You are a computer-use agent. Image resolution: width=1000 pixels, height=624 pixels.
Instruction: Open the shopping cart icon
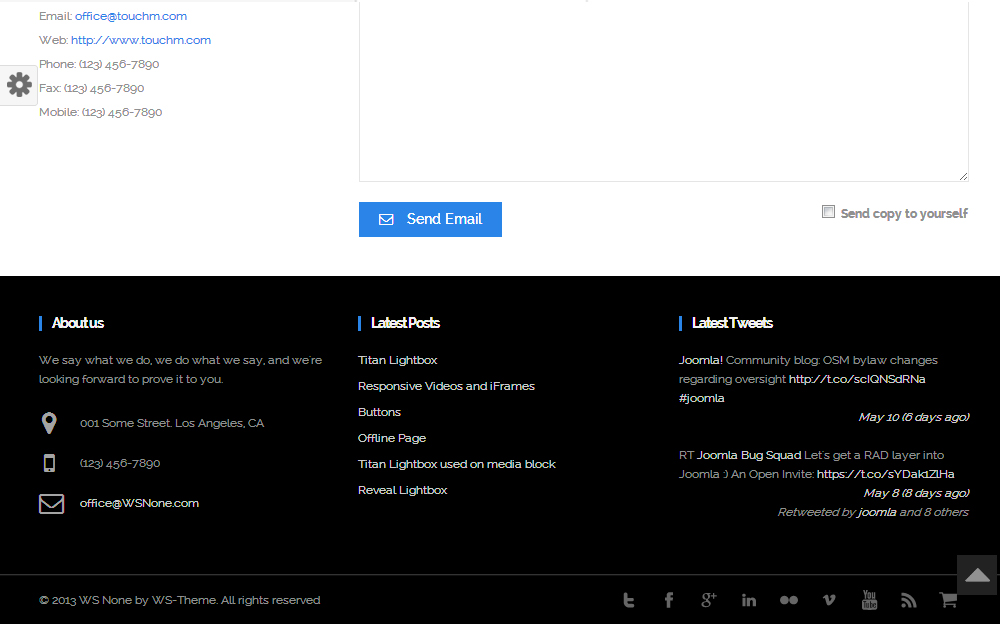click(948, 600)
